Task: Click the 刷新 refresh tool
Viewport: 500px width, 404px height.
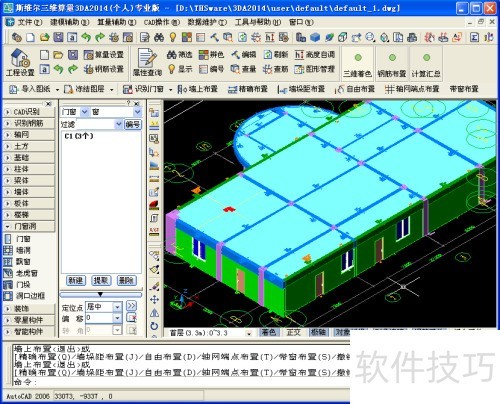Action: [x=275, y=55]
